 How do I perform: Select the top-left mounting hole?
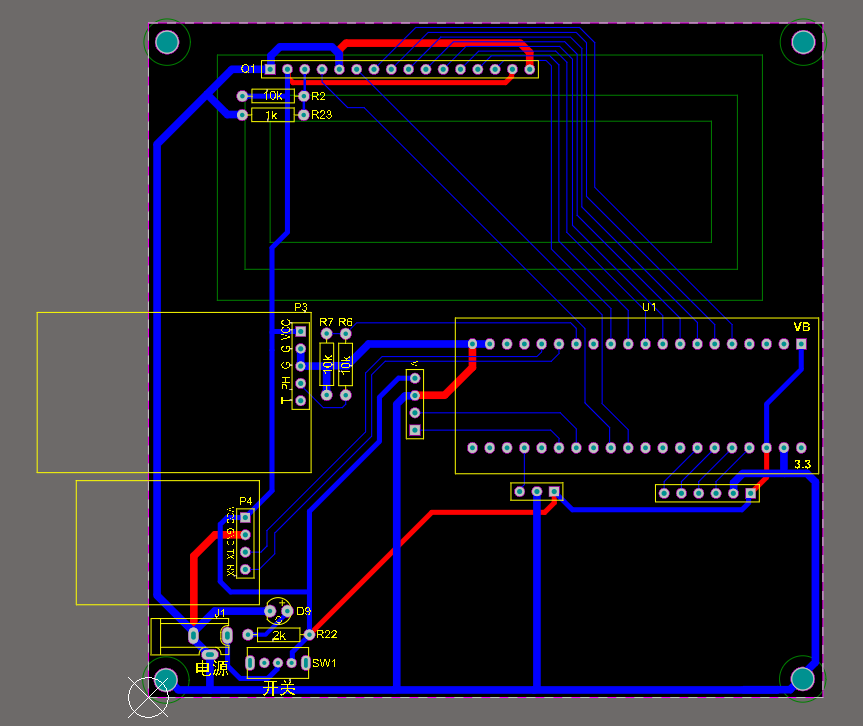(x=167, y=42)
